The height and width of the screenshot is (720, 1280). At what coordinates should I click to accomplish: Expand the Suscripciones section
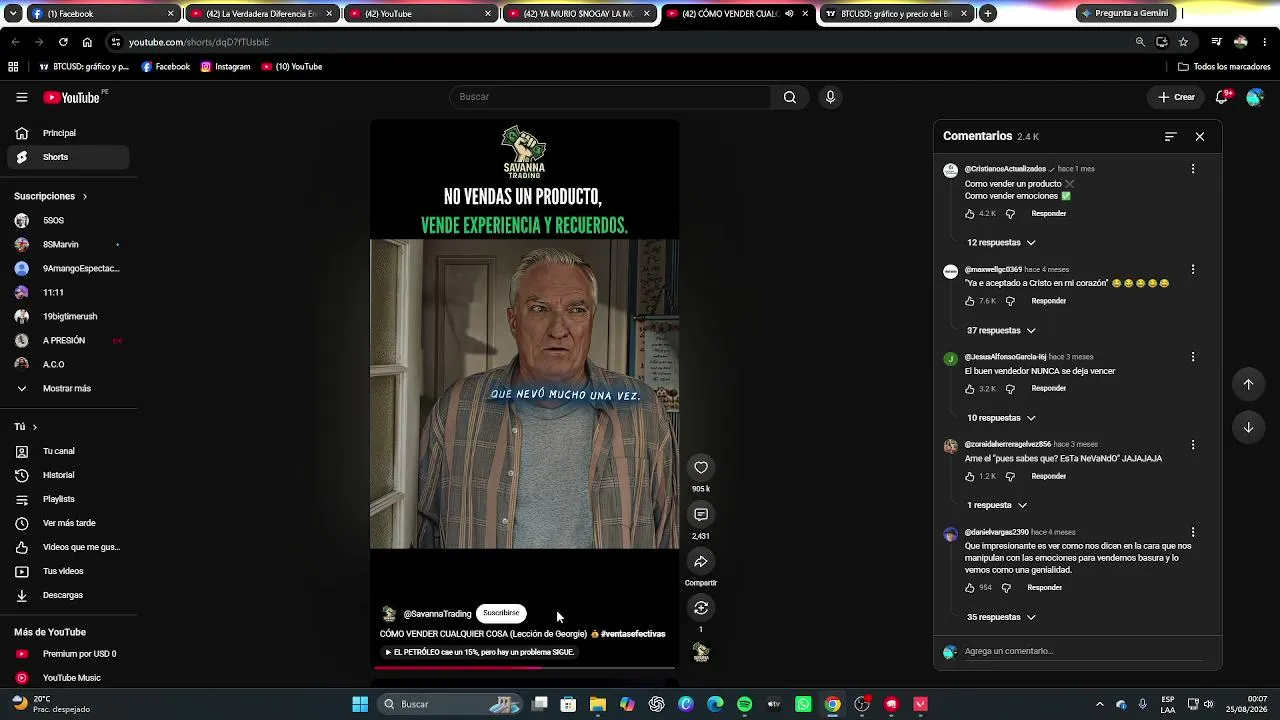51,196
